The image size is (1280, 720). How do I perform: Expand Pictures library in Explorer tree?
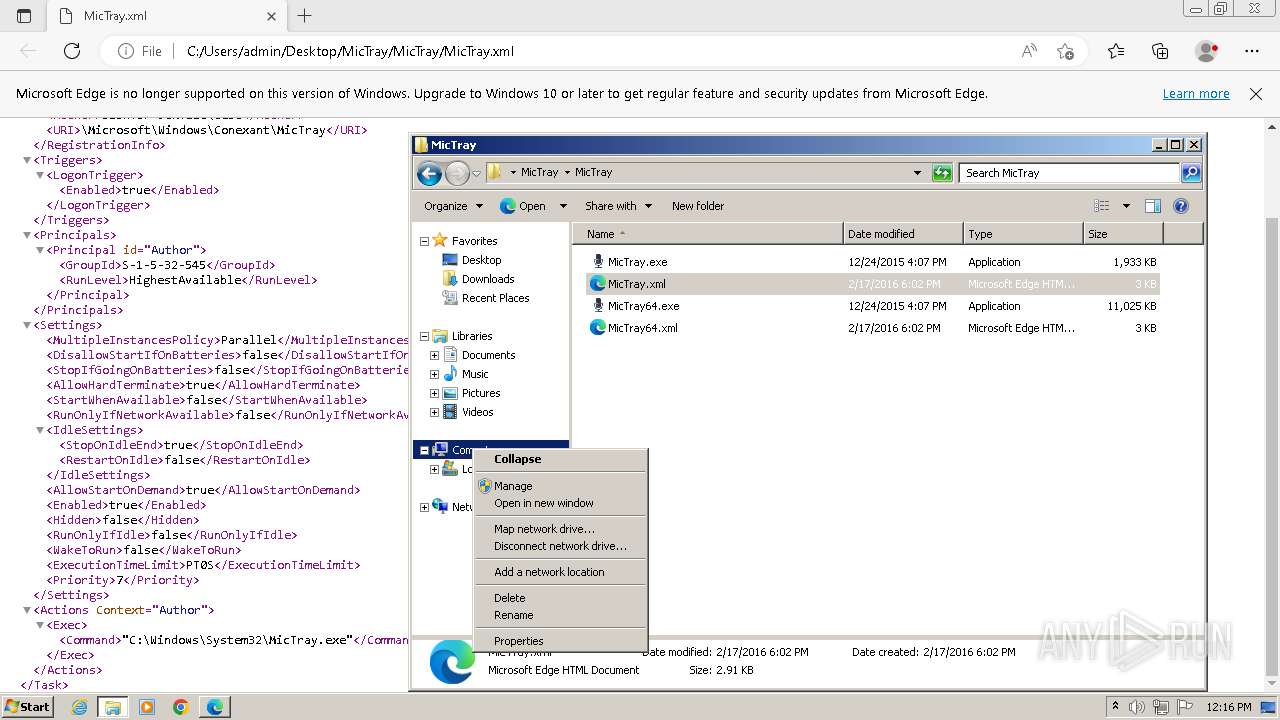click(435, 393)
